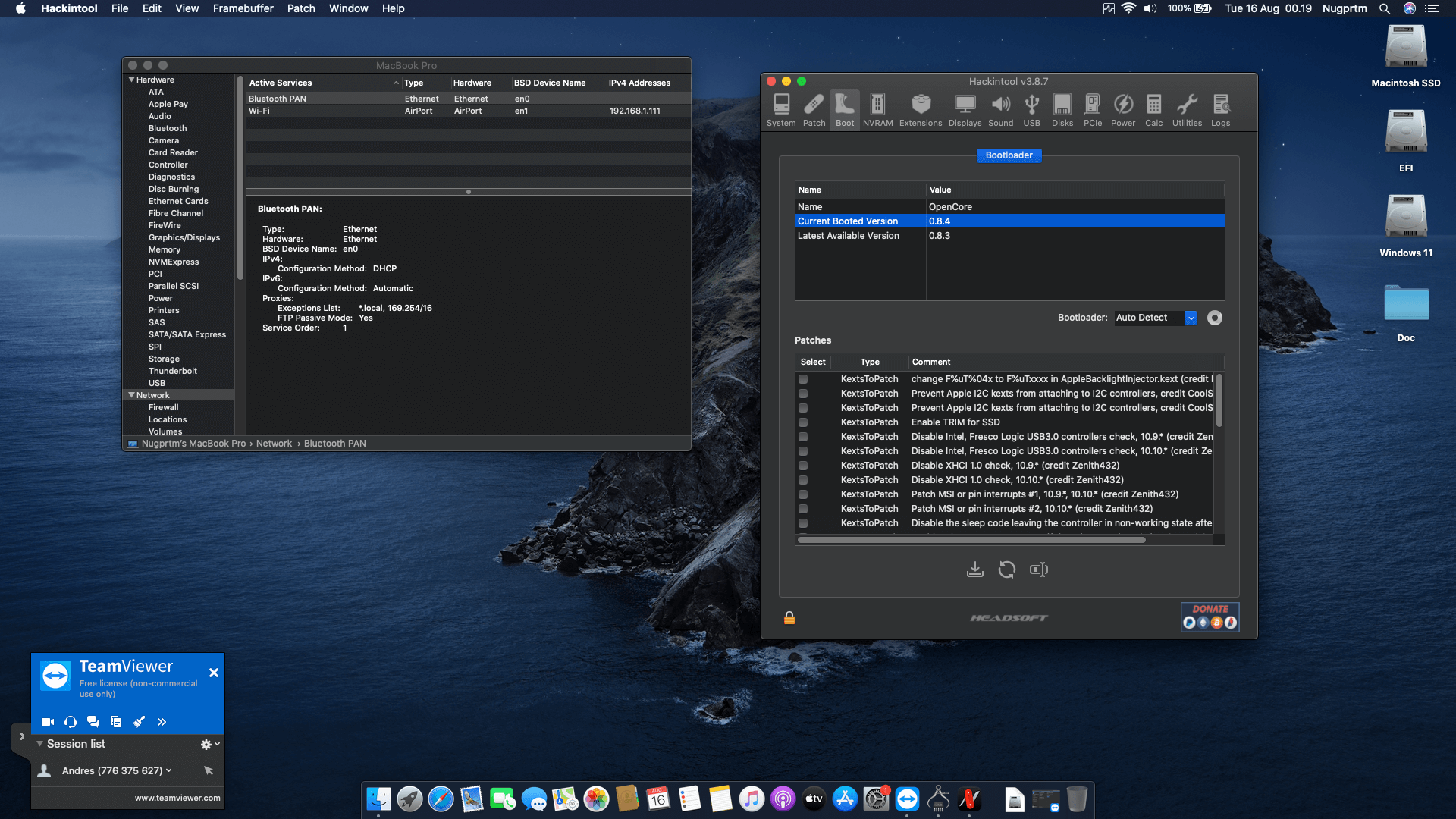This screenshot has height=819, width=1456.
Task: Tick the Disable XHCI 1.0 check 10.9 checkbox
Action: (x=803, y=466)
